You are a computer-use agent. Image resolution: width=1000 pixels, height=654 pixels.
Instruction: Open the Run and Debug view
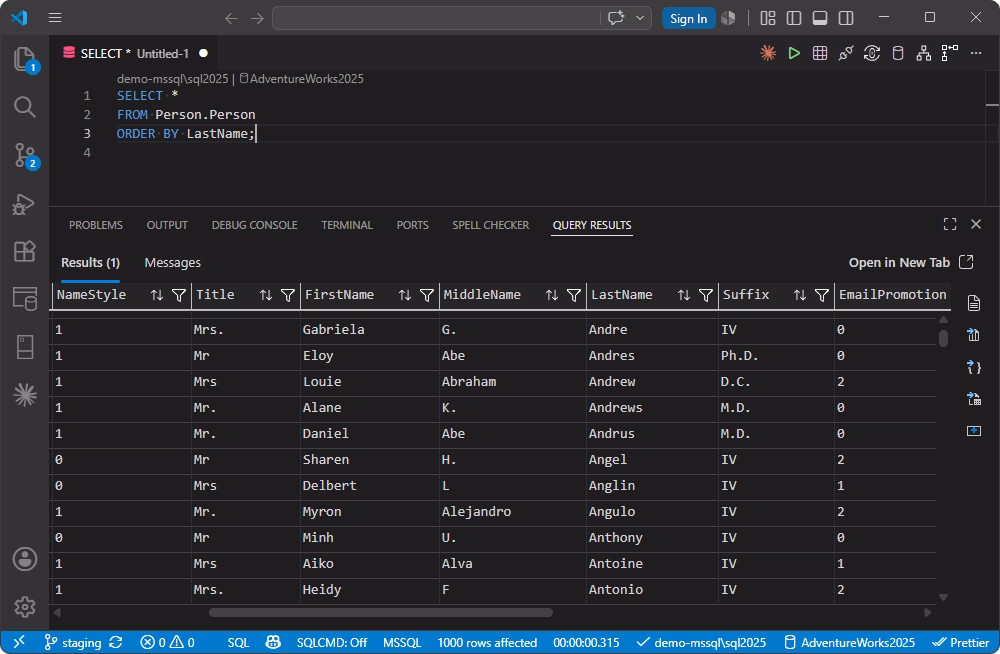click(25, 204)
